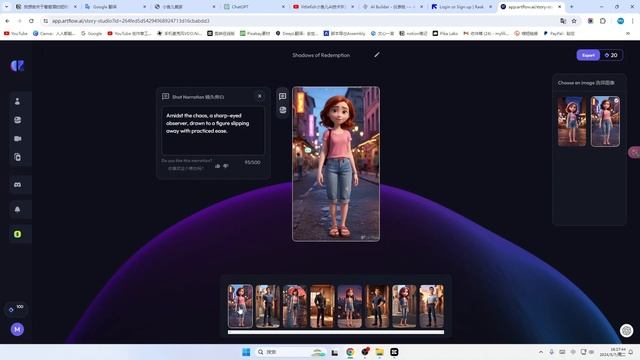640x360 pixels.
Task: Select the third shot thumbnail with red umbrella
Action: 295,306
